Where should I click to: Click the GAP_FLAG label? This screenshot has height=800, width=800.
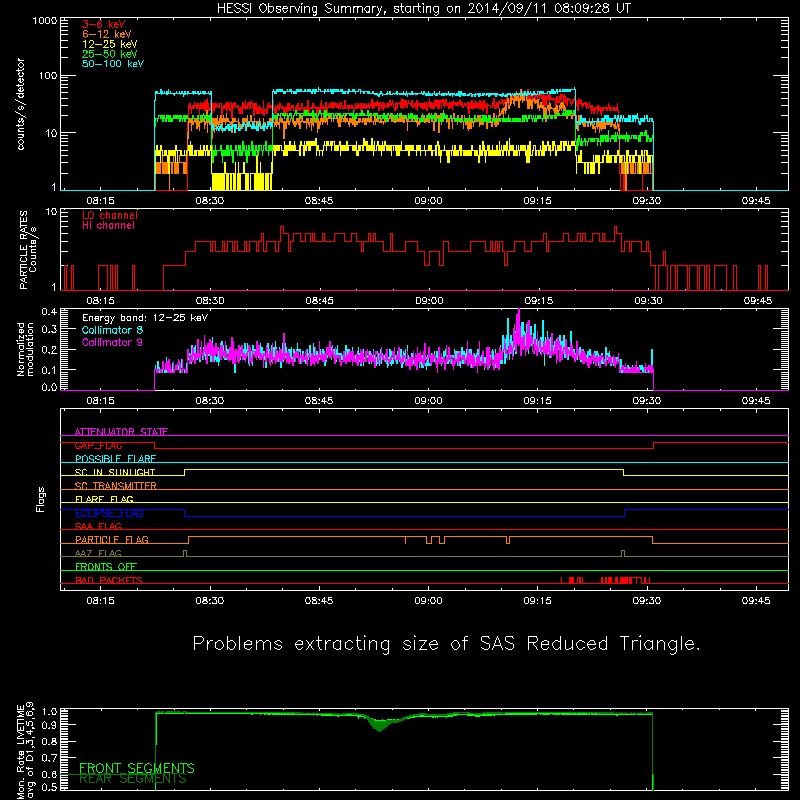coord(98,445)
